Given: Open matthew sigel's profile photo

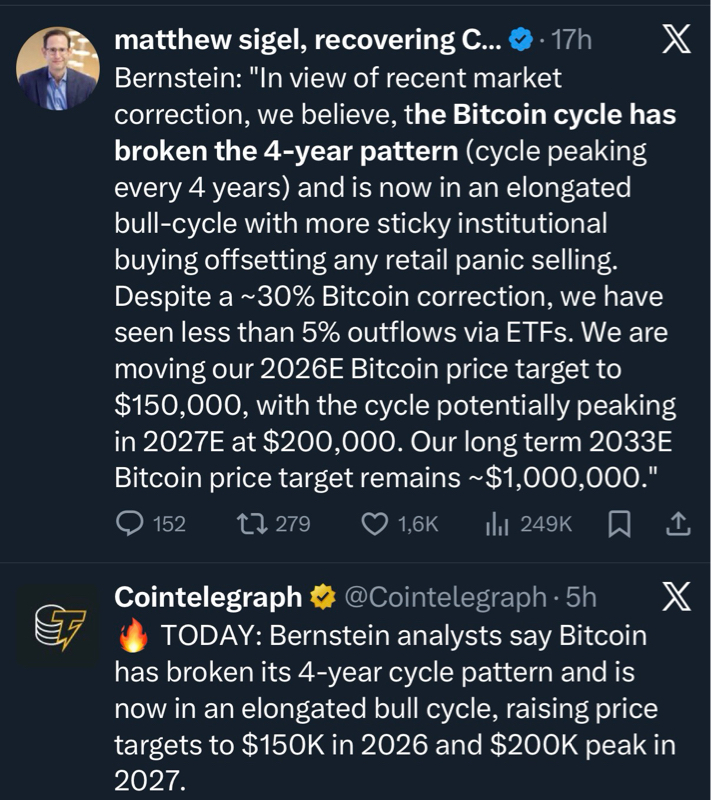Looking at the screenshot, I should [56, 66].
